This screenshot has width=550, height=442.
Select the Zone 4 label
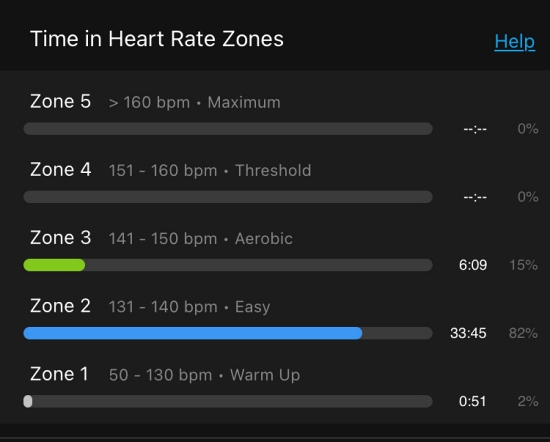[61, 169]
